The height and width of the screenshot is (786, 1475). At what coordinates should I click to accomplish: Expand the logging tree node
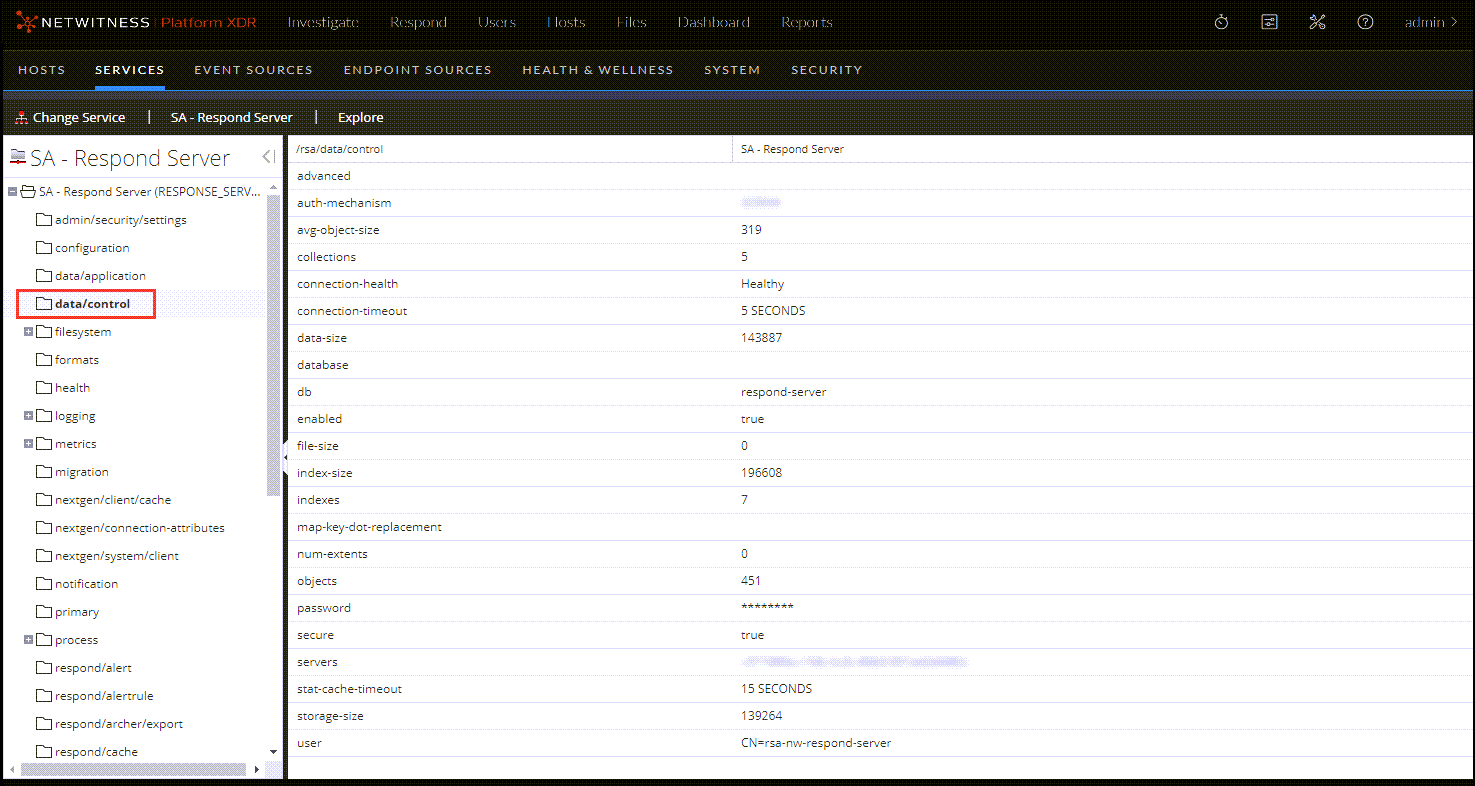[x=28, y=415]
